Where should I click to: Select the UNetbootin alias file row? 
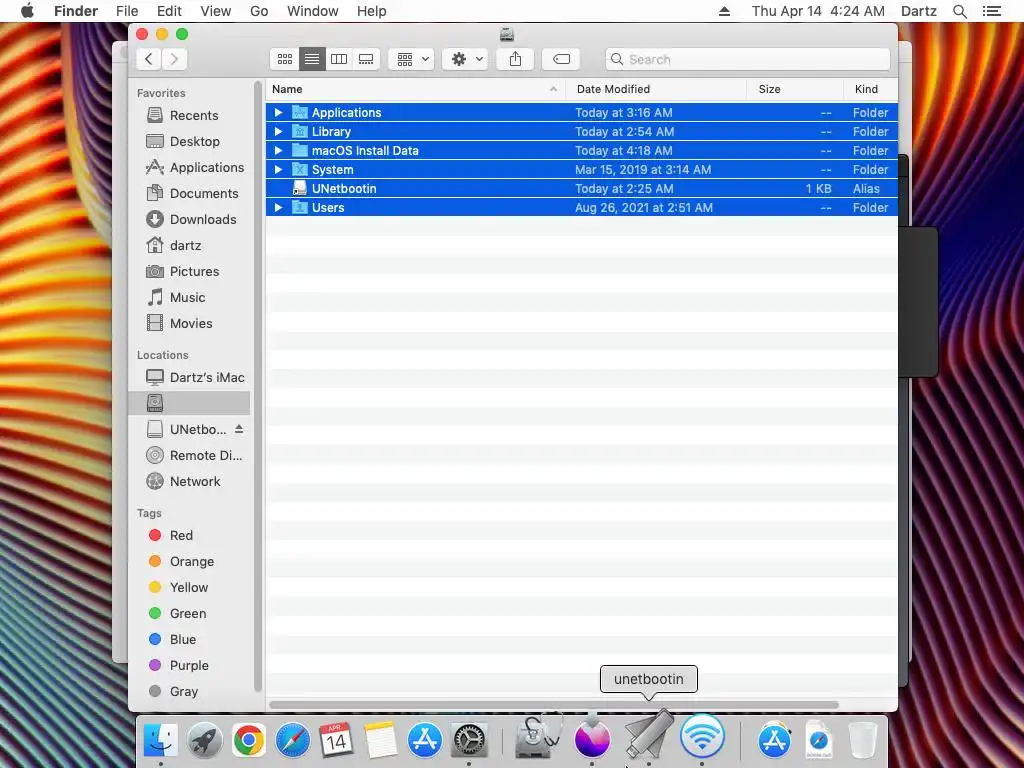click(581, 189)
